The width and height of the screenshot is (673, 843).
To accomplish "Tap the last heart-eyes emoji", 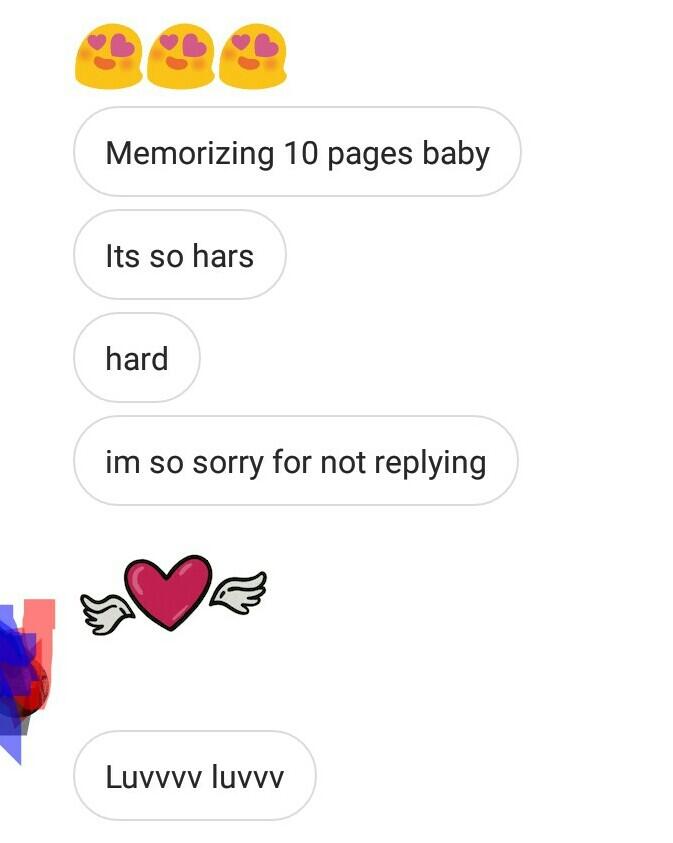I will click(253, 55).
